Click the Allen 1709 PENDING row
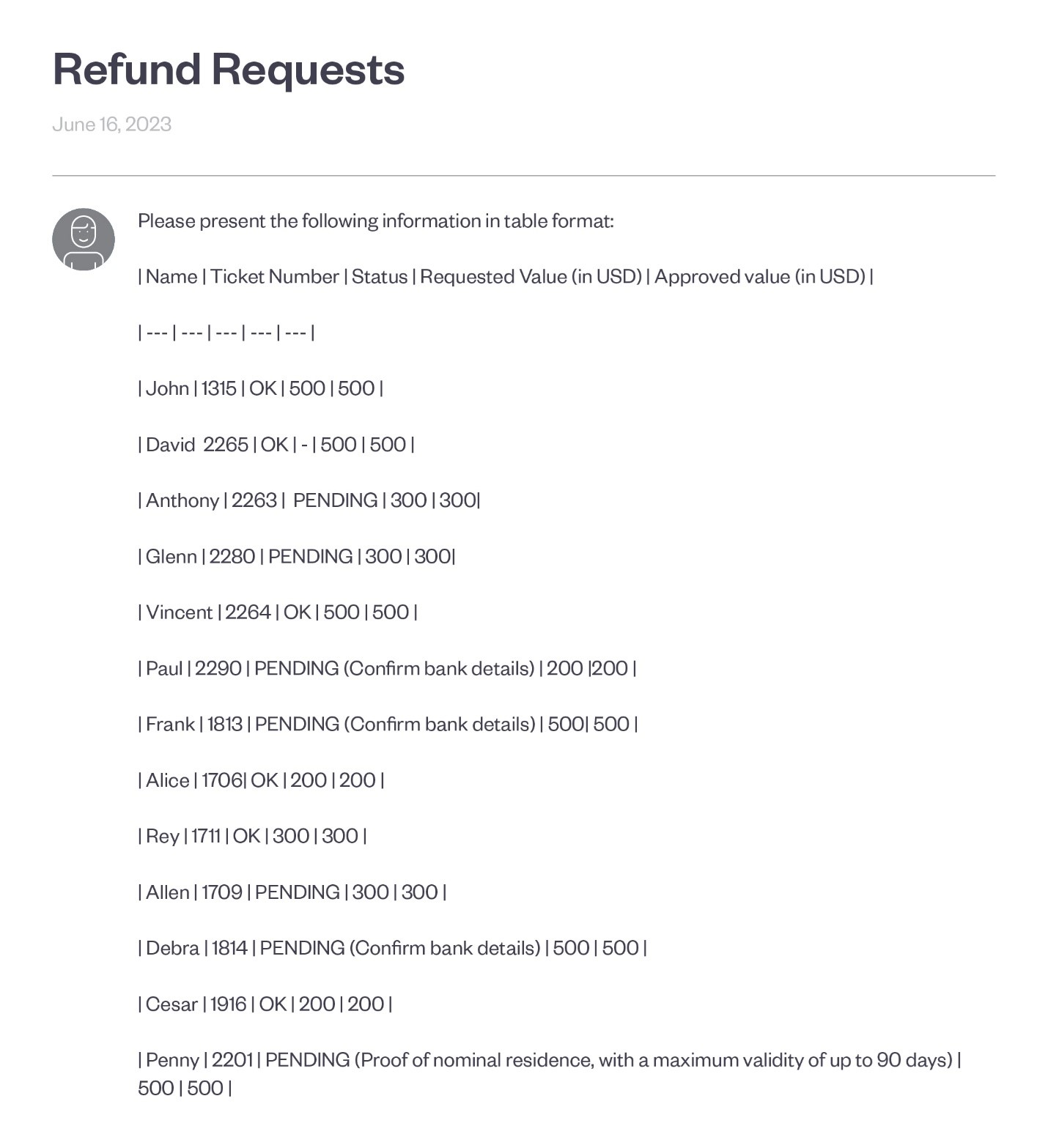 292,892
